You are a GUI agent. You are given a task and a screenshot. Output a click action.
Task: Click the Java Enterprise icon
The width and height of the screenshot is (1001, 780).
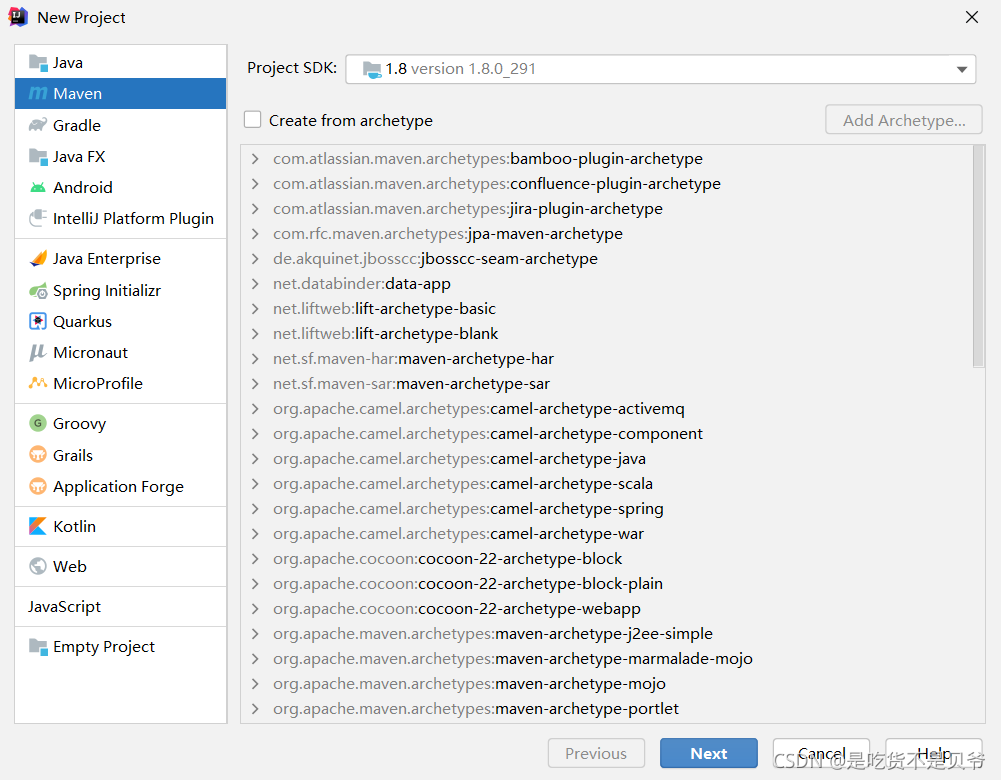pos(38,259)
